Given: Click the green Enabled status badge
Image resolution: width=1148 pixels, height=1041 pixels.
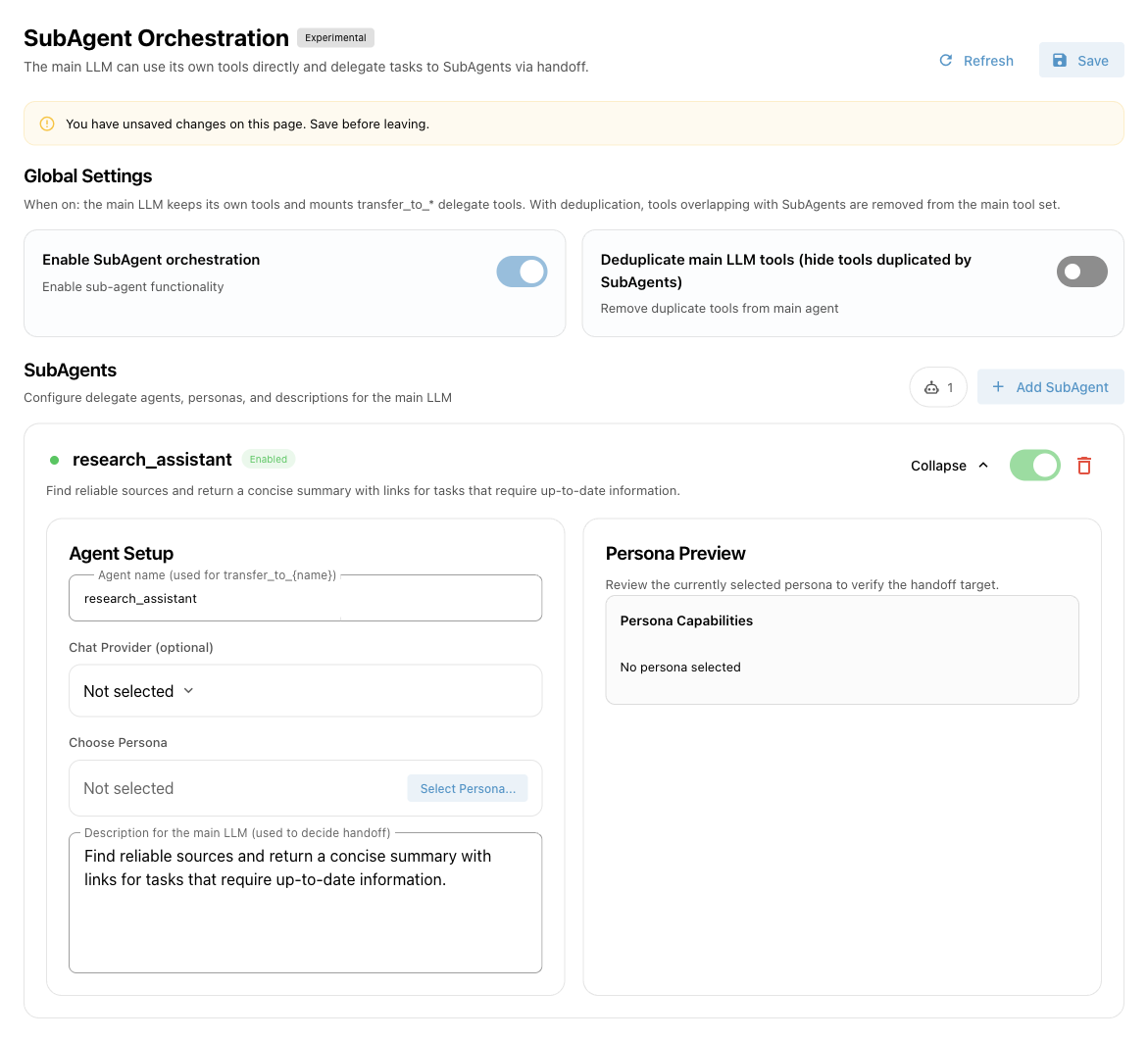Looking at the screenshot, I should (x=268, y=459).
